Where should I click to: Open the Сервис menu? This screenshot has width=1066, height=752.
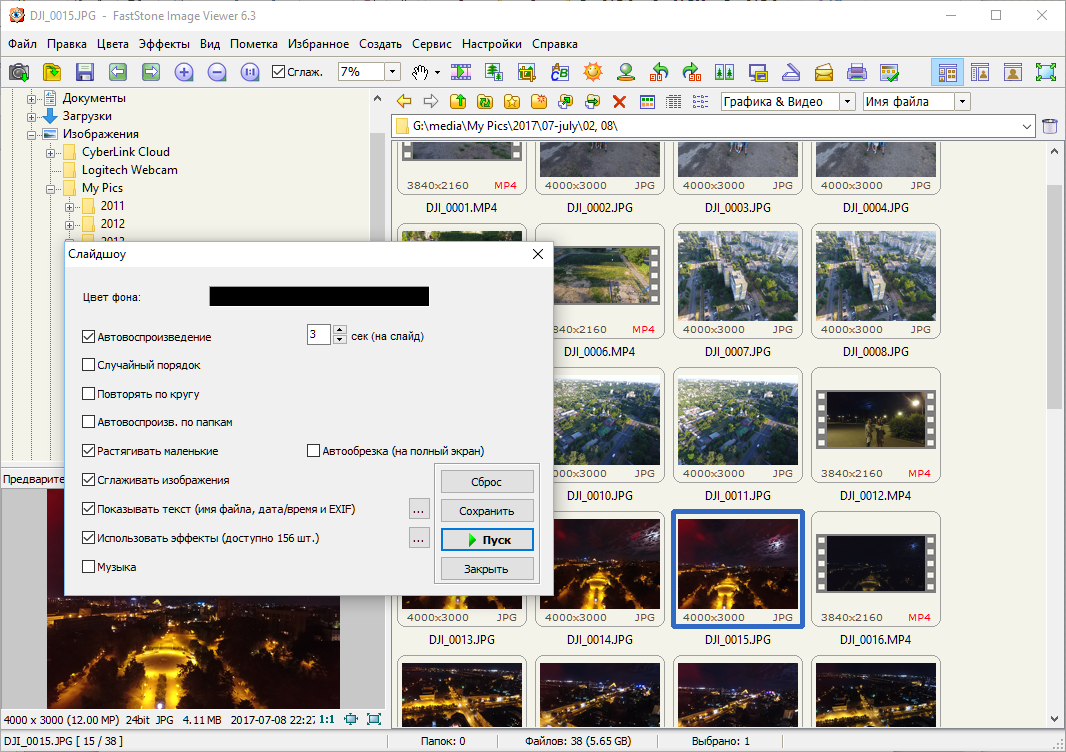tap(432, 44)
